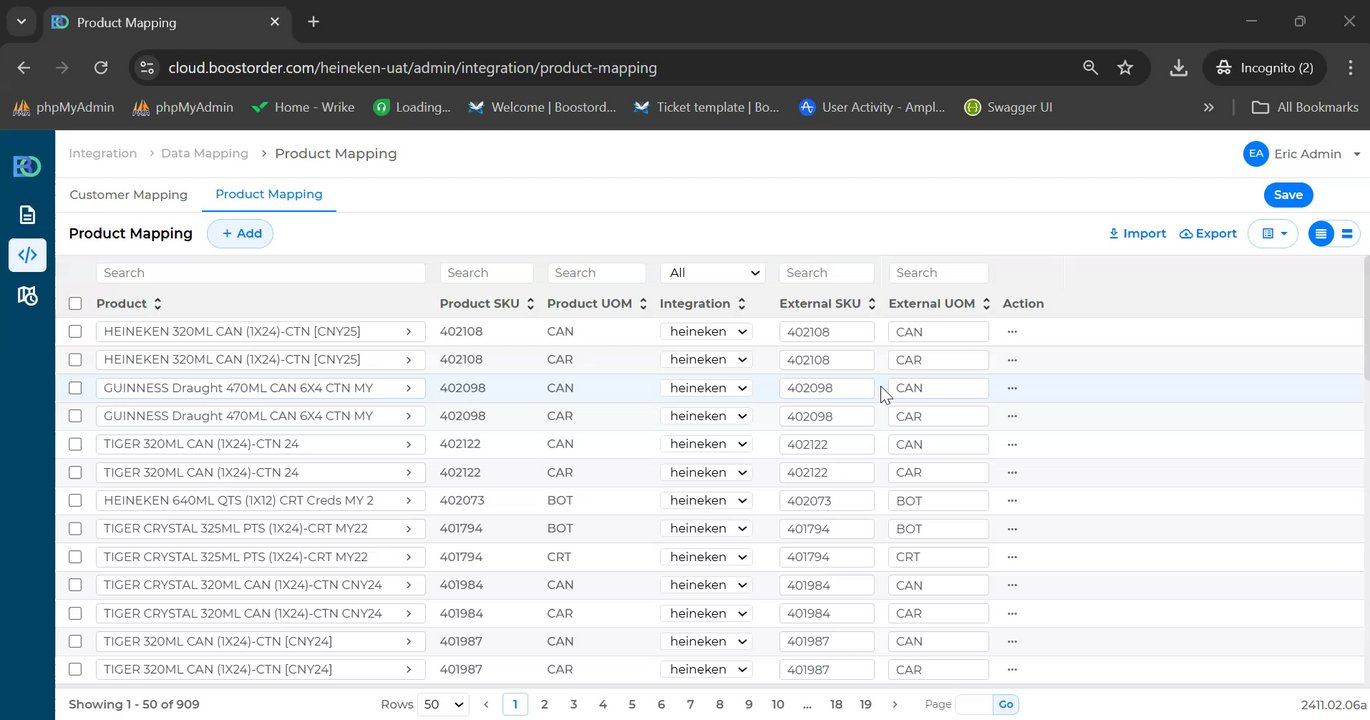Open actions menu for first HEINEKEN row

[1012, 331]
